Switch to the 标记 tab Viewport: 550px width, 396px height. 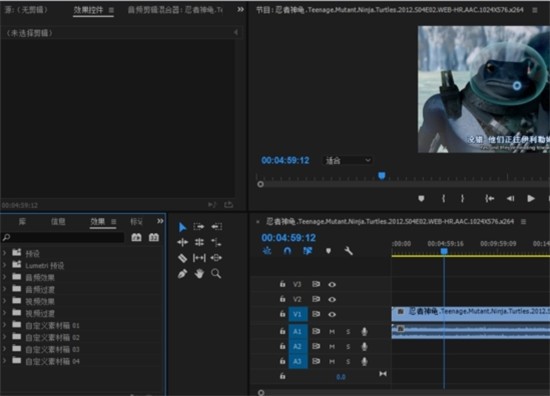click(x=136, y=221)
